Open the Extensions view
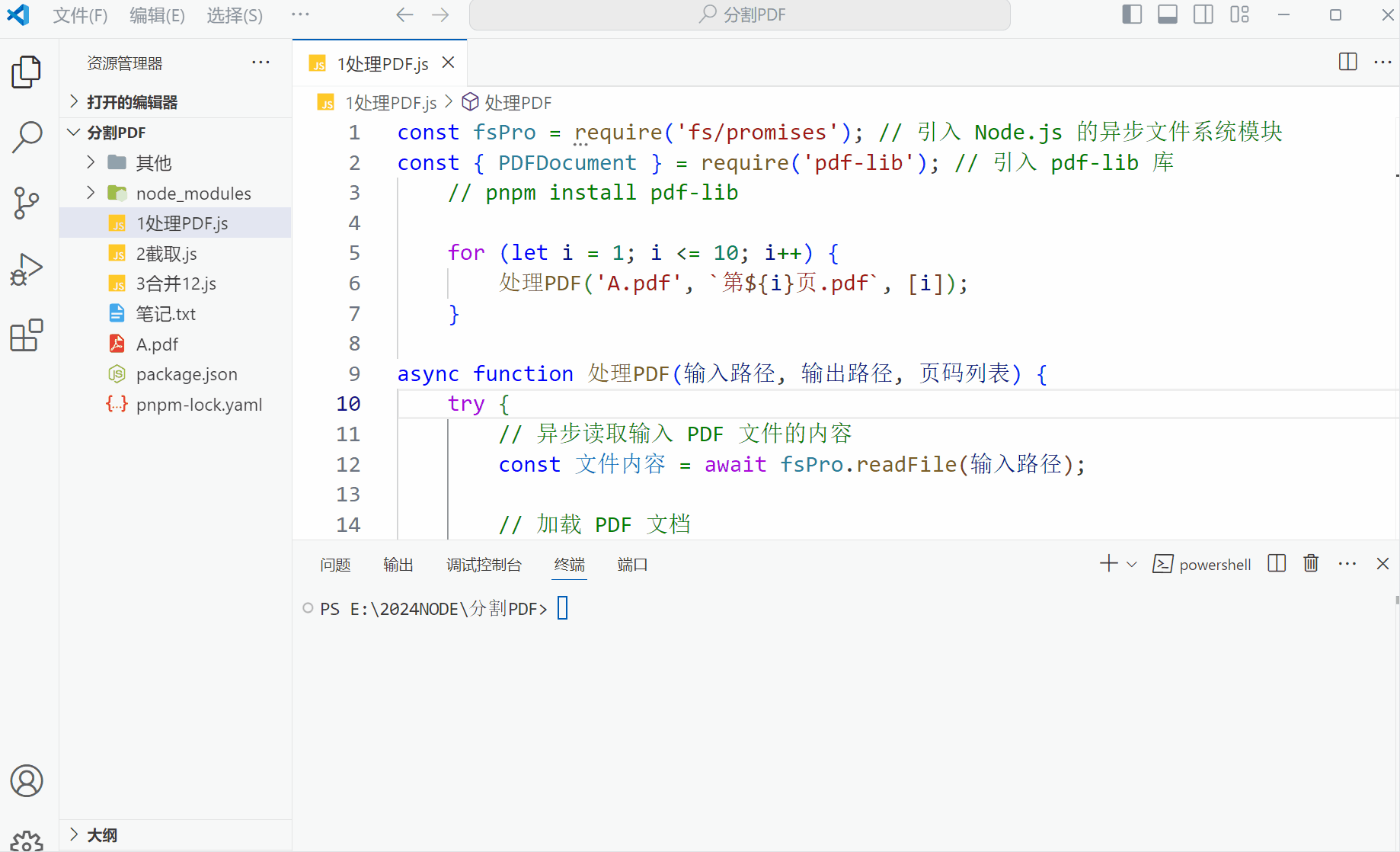 (x=27, y=335)
